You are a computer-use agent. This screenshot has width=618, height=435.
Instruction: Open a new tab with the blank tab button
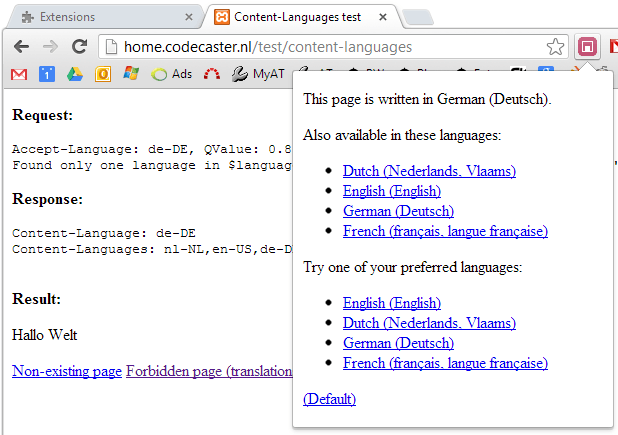pos(419,18)
